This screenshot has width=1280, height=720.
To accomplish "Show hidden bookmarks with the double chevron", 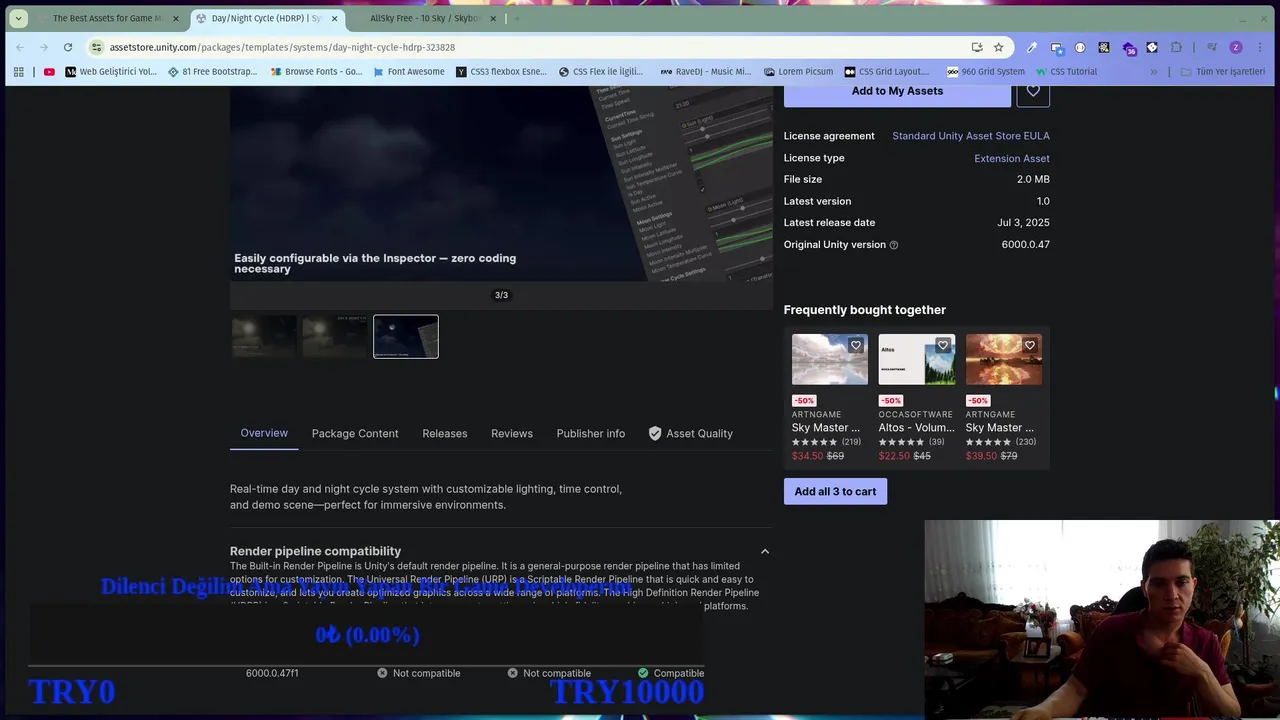I will [1154, 72].
